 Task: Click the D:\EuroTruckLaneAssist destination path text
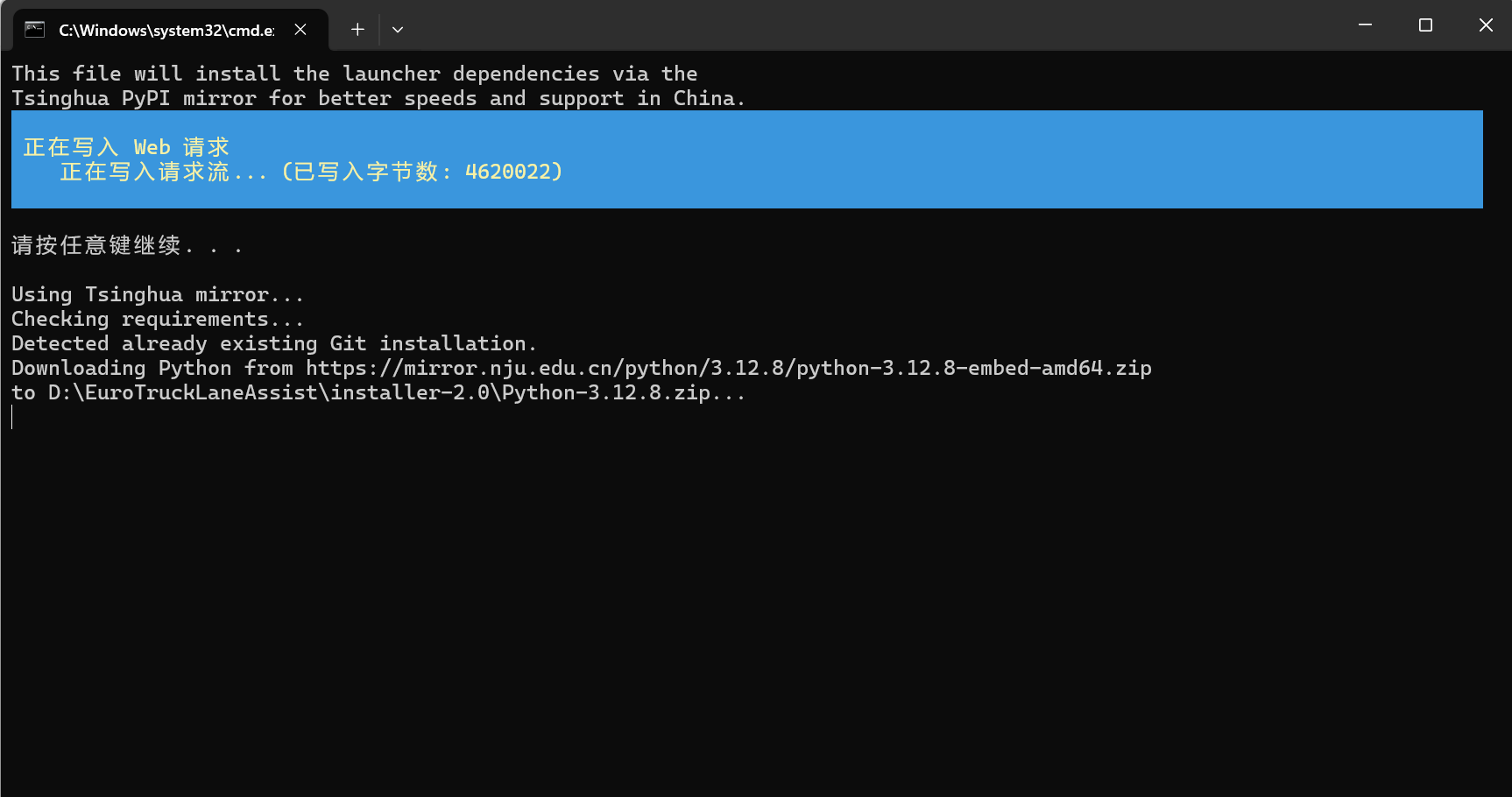point(378,392)
